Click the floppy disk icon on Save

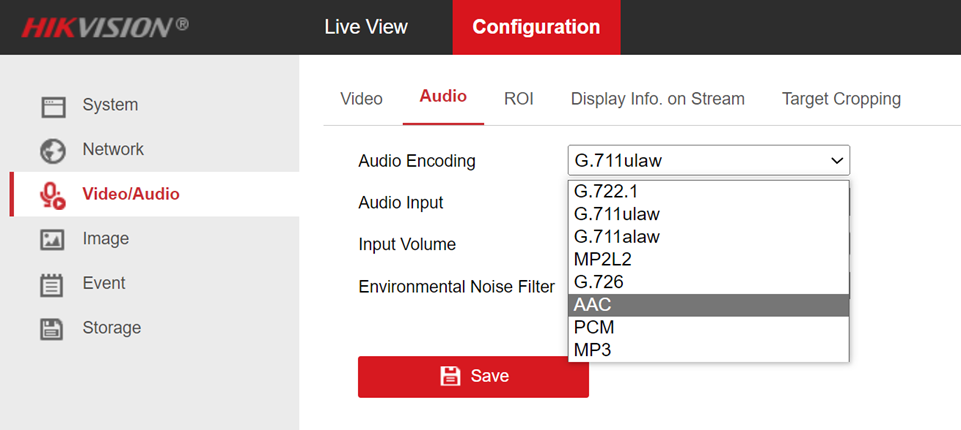[x=450, y=376]
